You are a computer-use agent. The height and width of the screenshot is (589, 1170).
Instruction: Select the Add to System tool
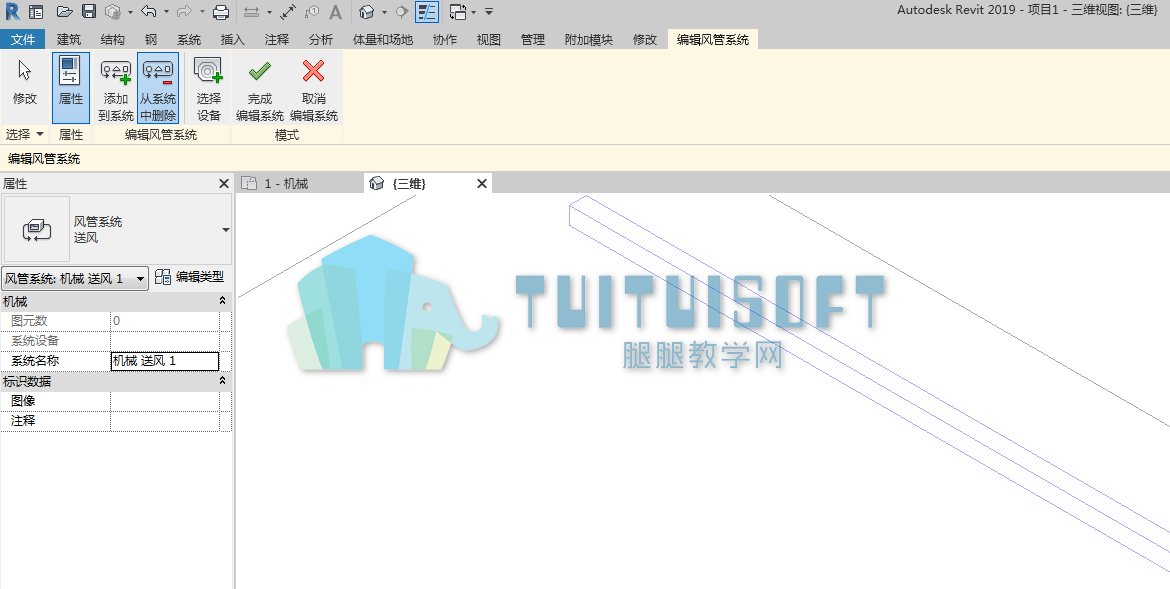point(116,88)
